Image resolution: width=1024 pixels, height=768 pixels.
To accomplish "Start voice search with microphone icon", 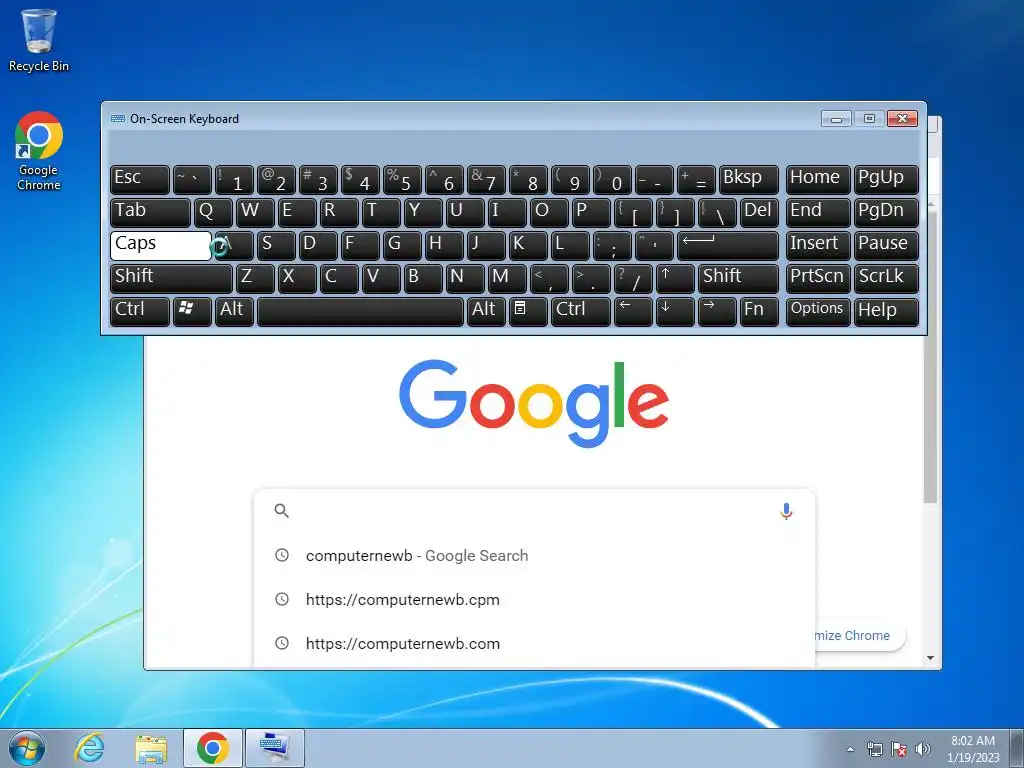I will click(786, 511).
